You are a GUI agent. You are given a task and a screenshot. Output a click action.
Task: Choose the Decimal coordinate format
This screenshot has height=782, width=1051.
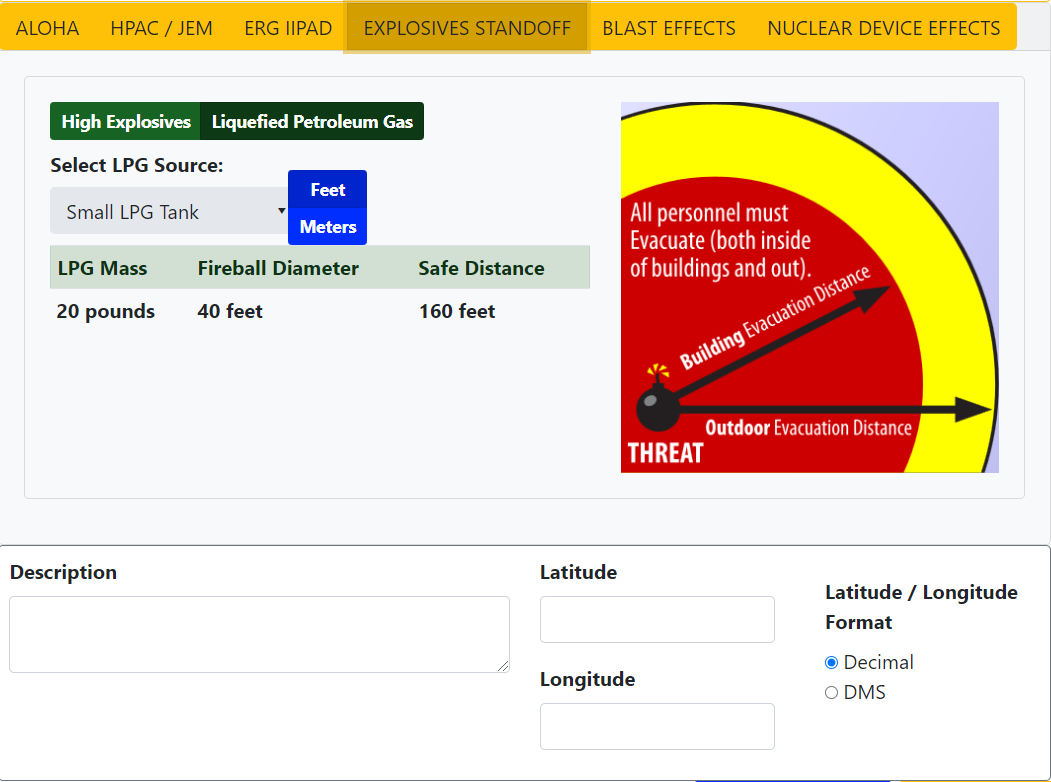[831, 663]
